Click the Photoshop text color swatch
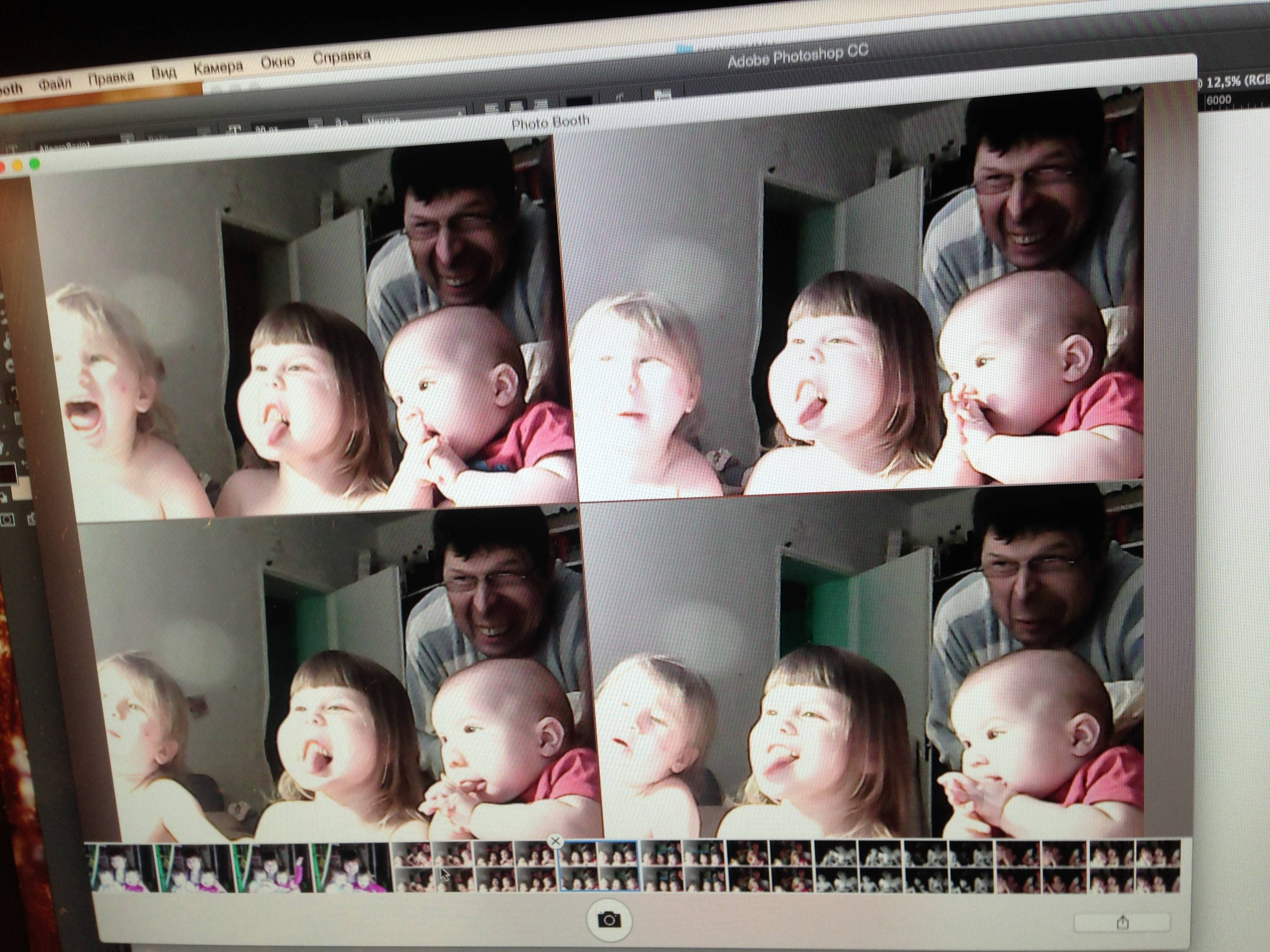This screenshot has width=1270, height=952. pos(579,102)
